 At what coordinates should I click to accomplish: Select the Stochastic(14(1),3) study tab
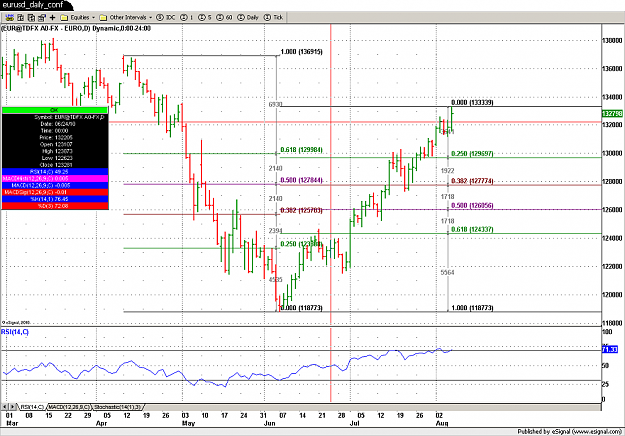pos(118,407)
